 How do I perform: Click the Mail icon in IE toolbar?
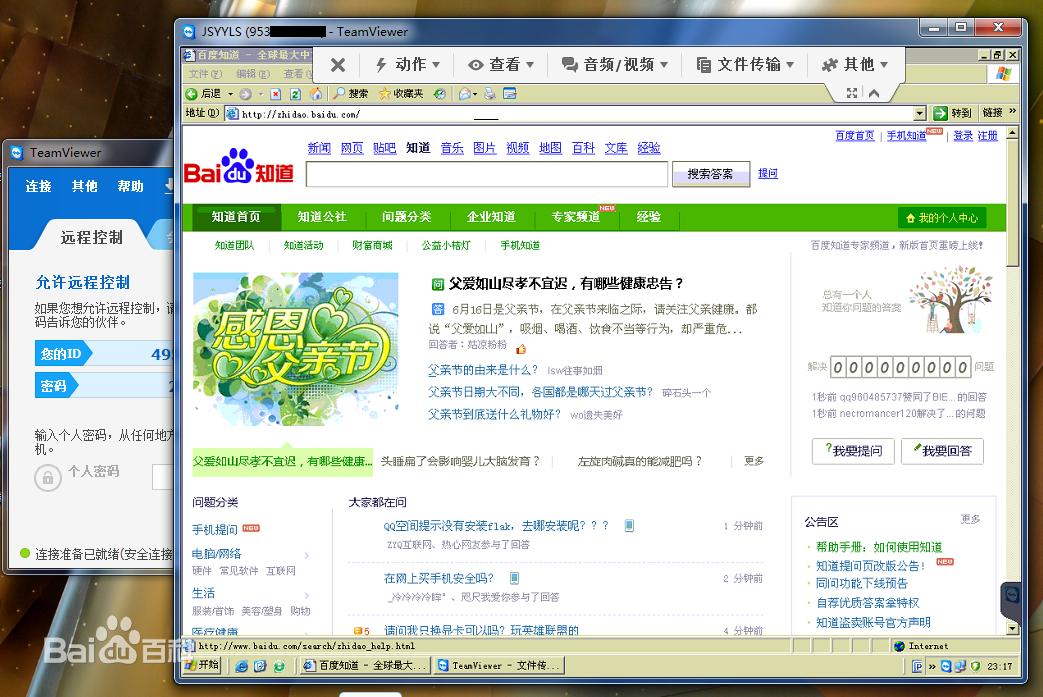pyautogui.click(x=466, y=92)
